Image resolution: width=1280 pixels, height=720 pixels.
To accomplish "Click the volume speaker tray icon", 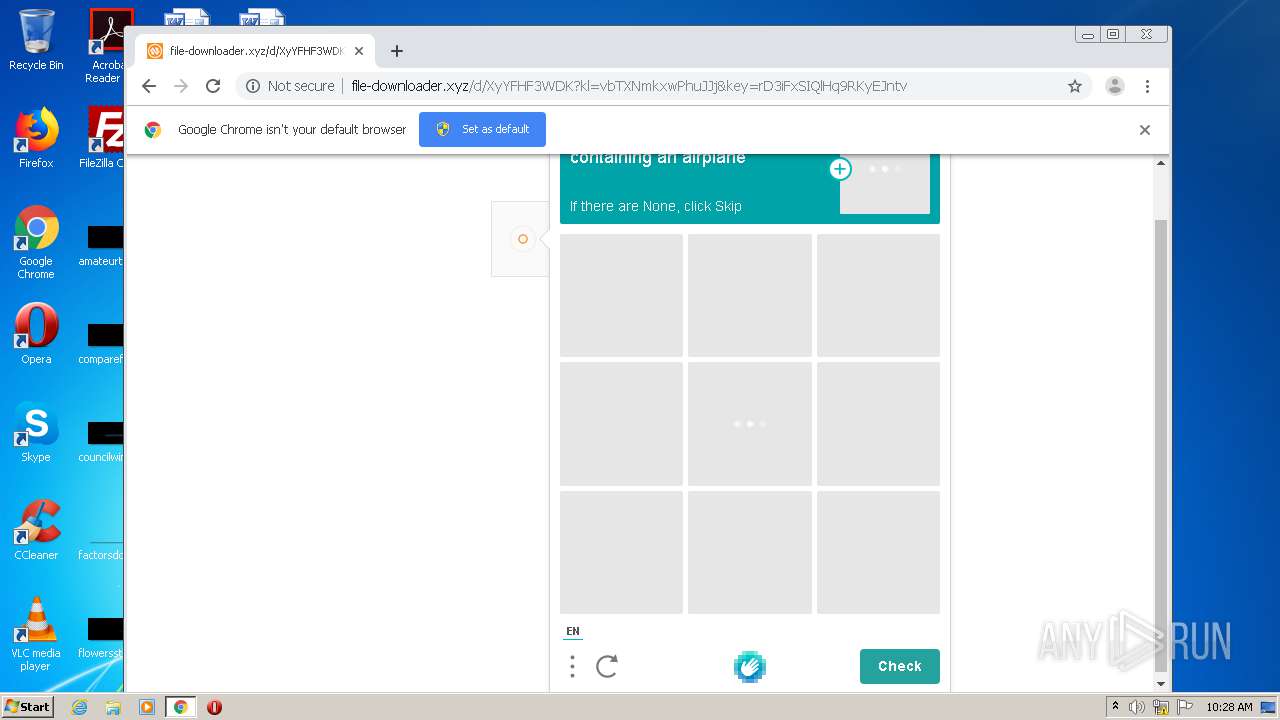I will click(x=1137, y=707).
